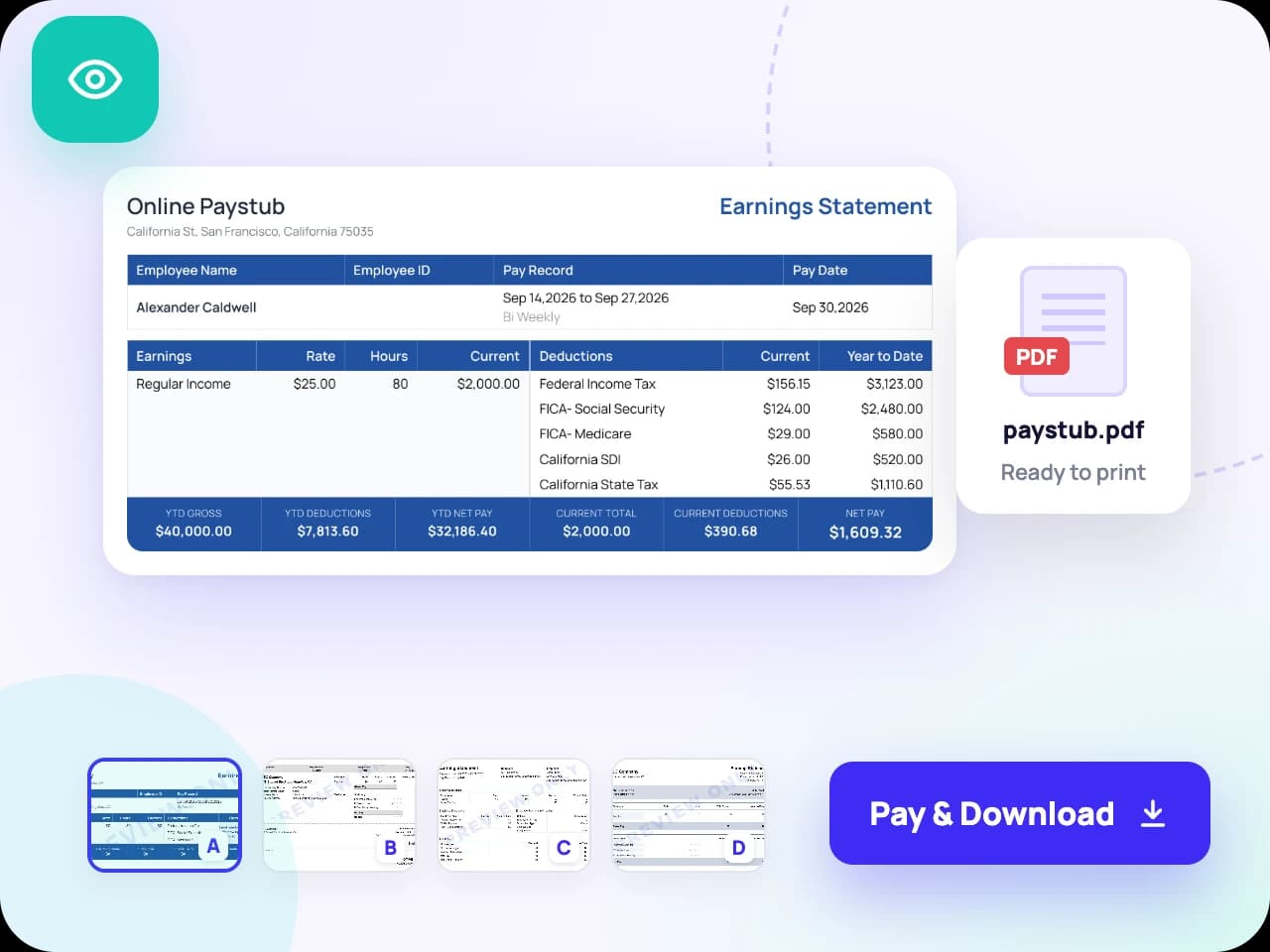Click the YTD Deductions value '$7,813.60'

click(328, 532)
